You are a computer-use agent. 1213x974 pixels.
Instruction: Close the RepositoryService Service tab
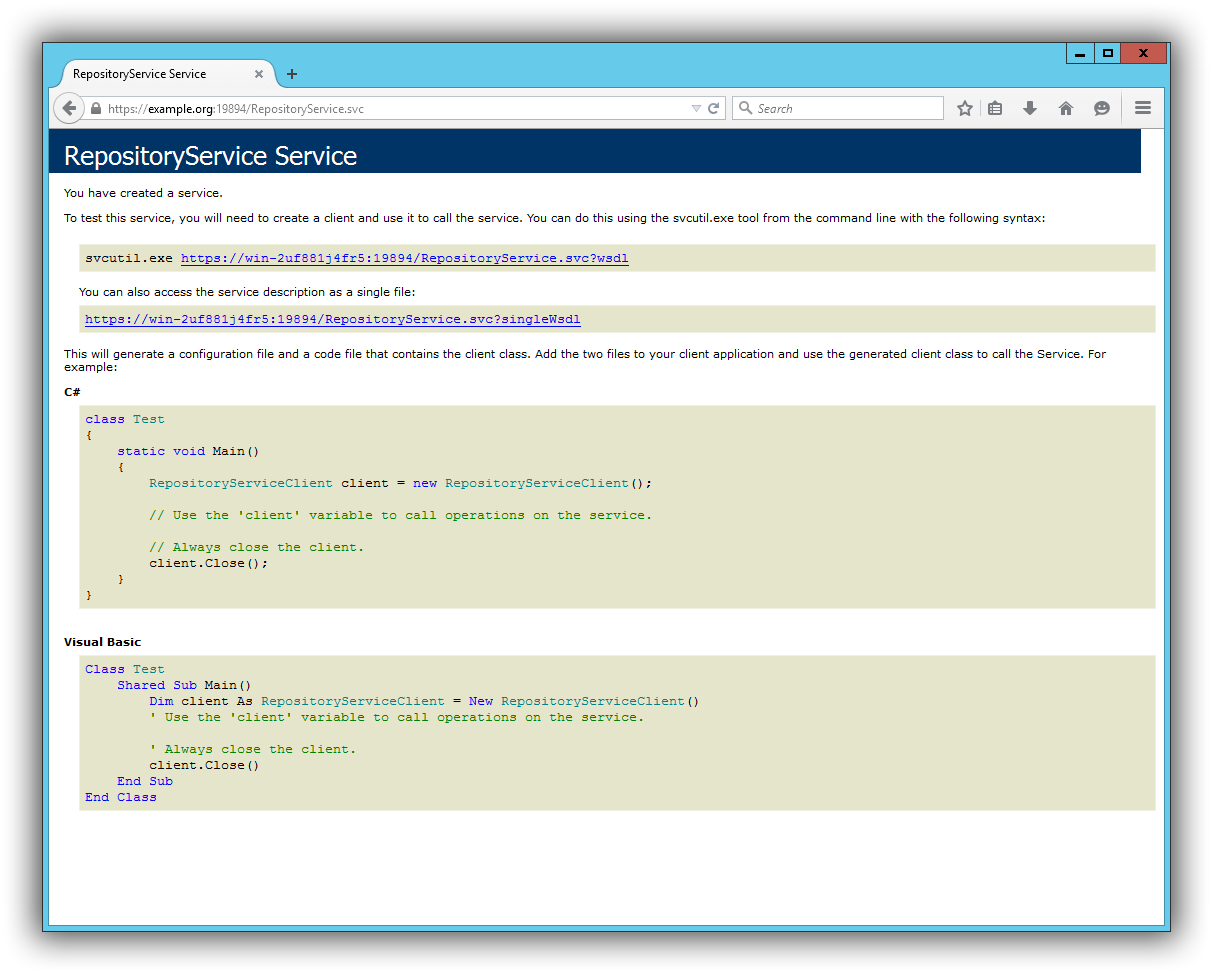[259, 74]
